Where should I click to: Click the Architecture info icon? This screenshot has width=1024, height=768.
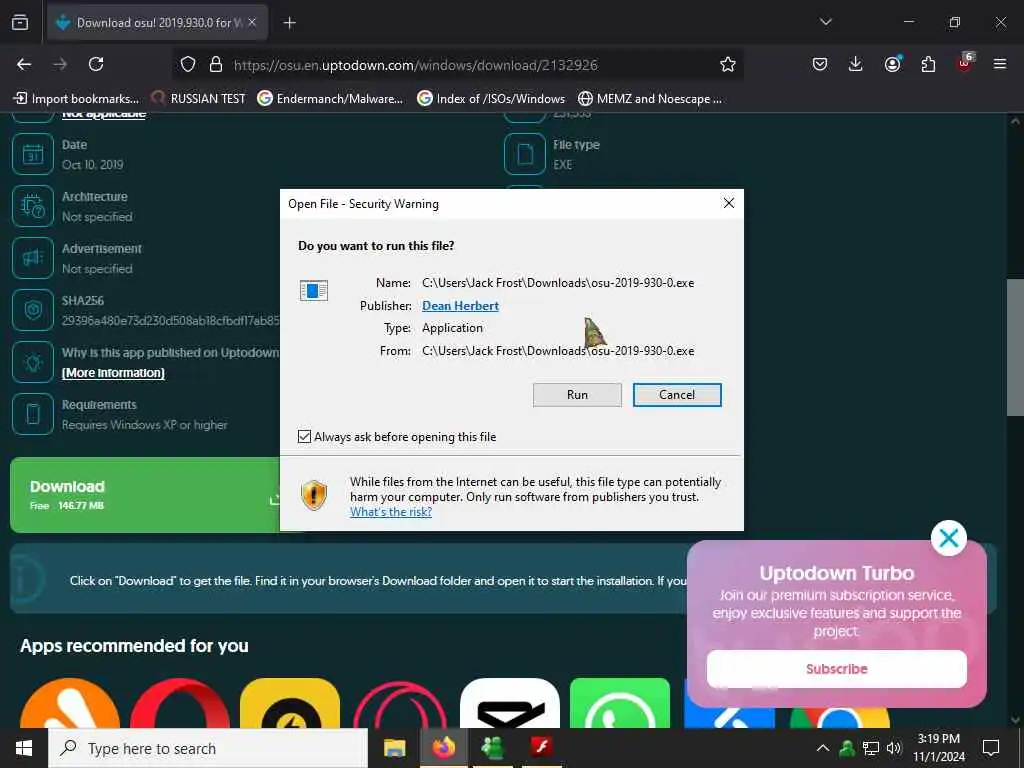(33, 206)
